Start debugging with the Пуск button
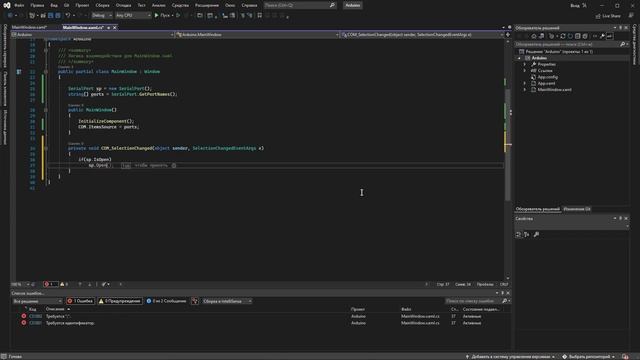The height and width of the screenshot is (360, 640). click(x=162, y=15)
